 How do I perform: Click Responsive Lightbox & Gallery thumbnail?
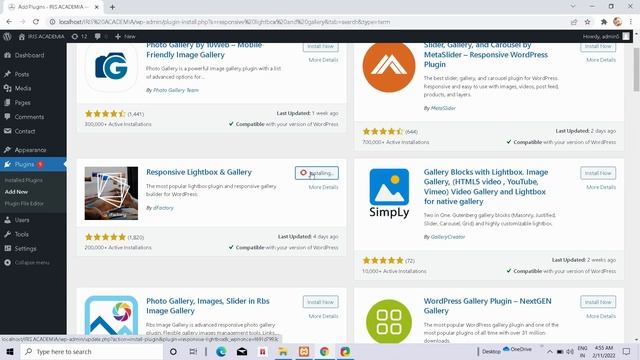(x=111, y=193)
